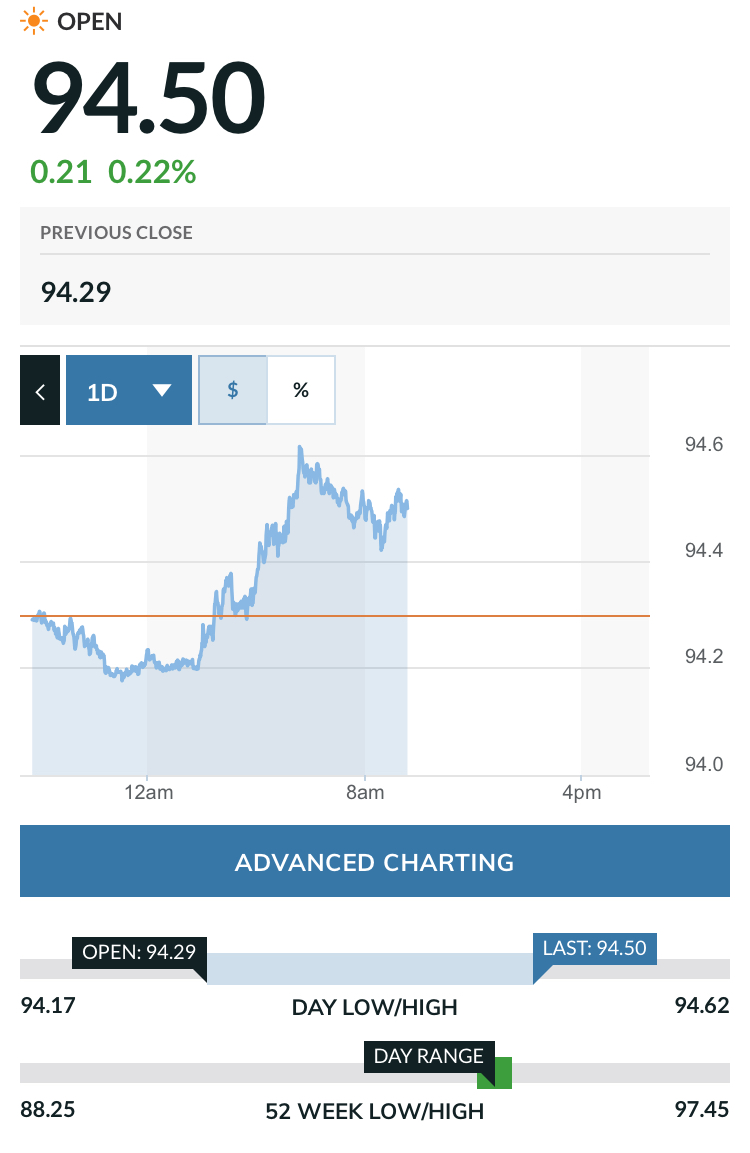Screen dimensions: 750x1153
Task: Select the 4pm label on time axis
Action: pyautogui.click(x=581, y=793)
